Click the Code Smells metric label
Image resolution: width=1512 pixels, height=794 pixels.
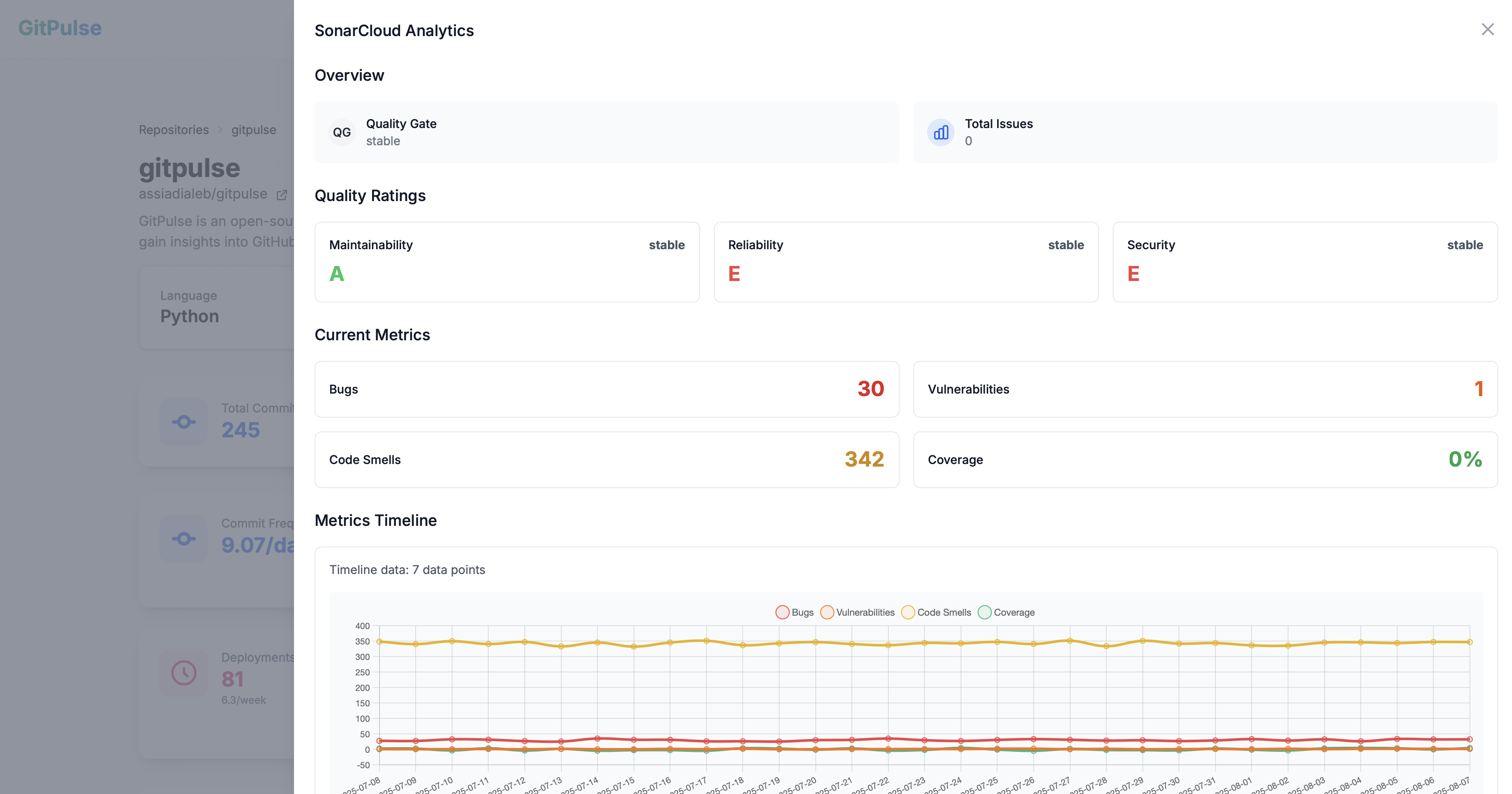pos(365,459)
